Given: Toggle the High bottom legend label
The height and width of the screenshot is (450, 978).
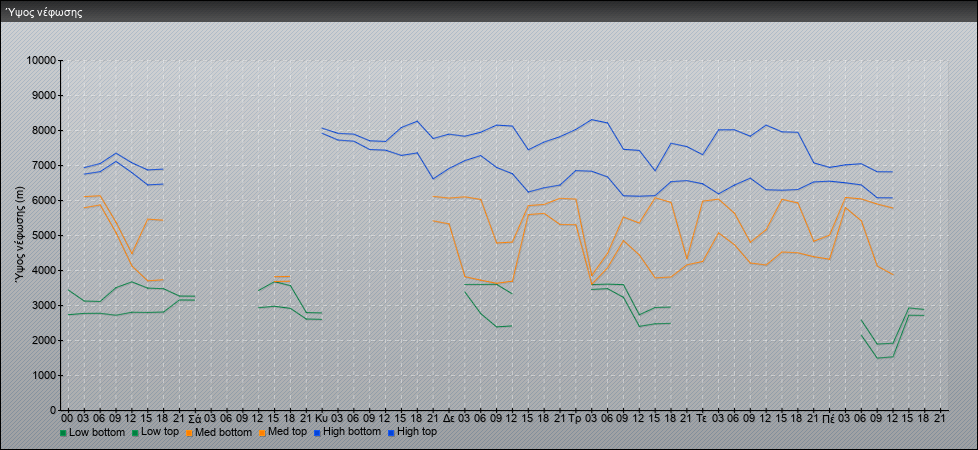Looking at the screenshot, I should (x=351, y=432).
